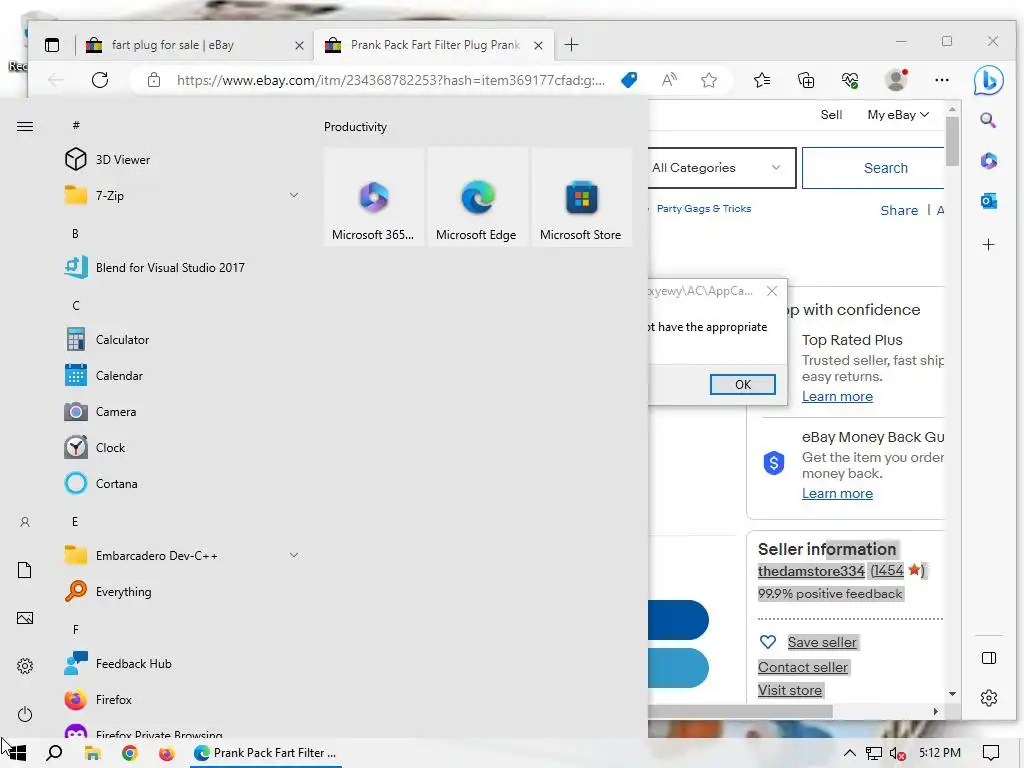The height and width of the screenshot is (768, 1024).
Task: Launch the Camera app
Action: pyautogui.click(x=183, y=411)
